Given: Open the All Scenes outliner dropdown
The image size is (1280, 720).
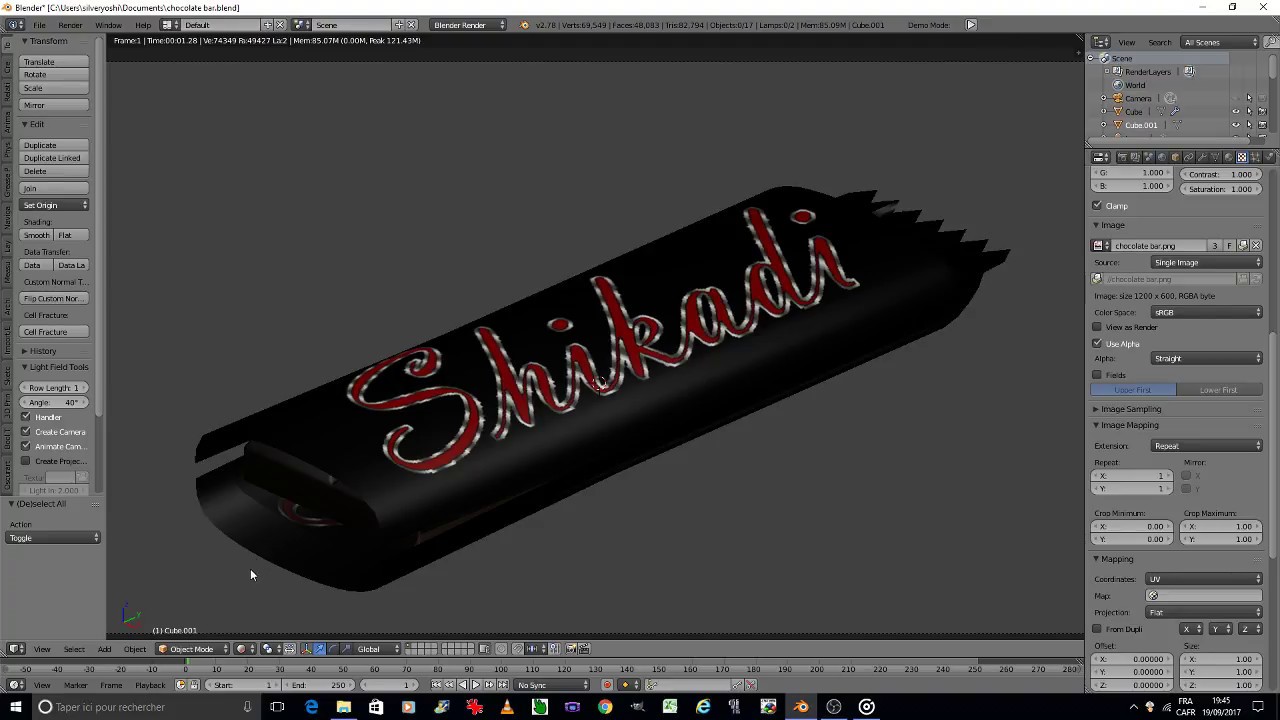Looking at the screenshot, I should [x=1220, y=42].
